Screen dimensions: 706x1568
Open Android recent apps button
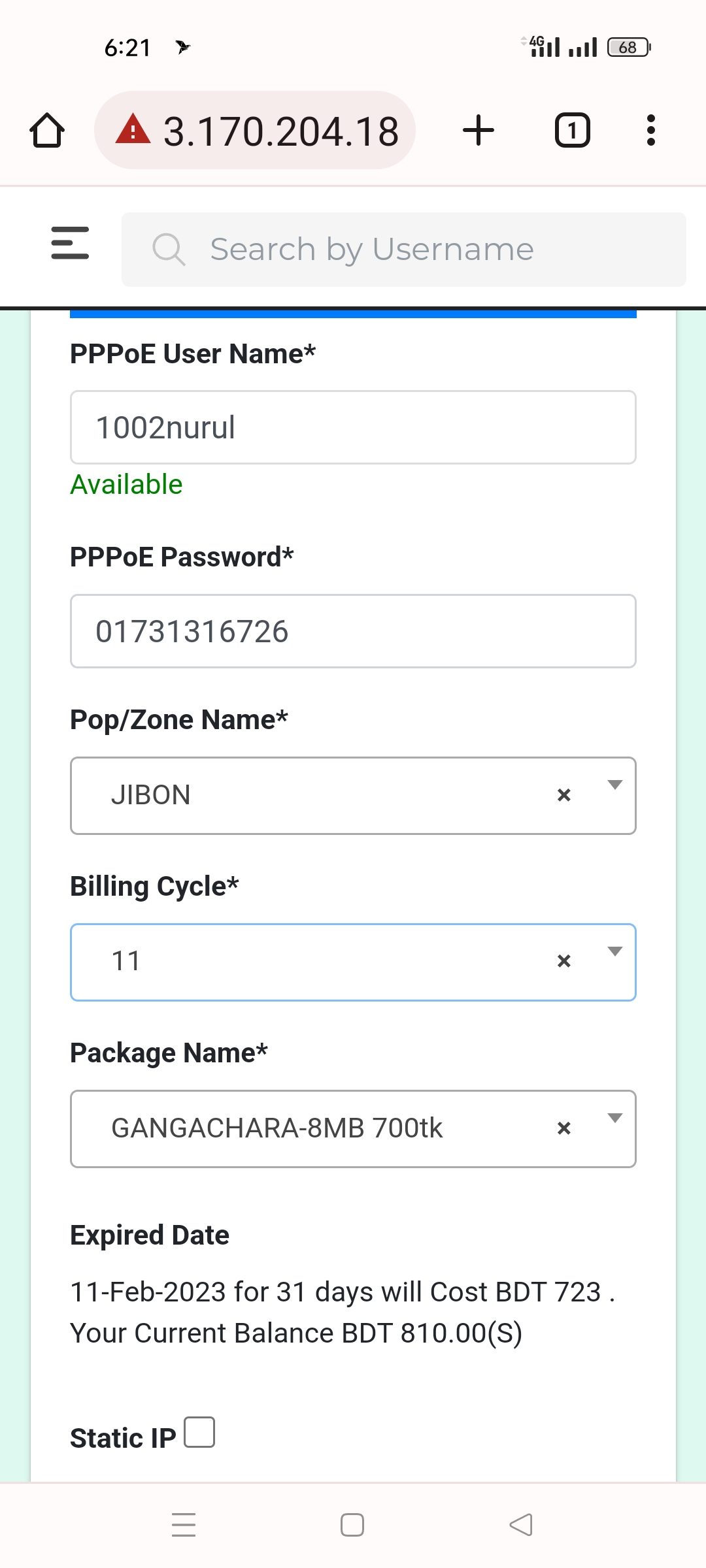pyautogui.click(x=184, y=1525)
